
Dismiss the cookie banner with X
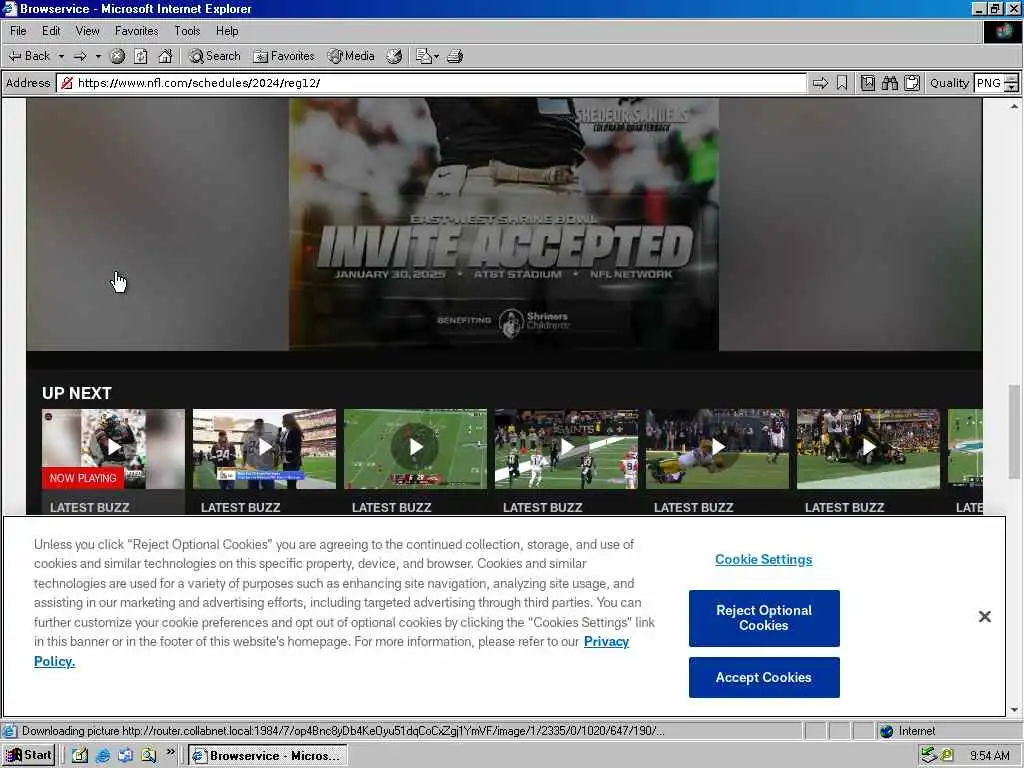(x=985, y=616)
